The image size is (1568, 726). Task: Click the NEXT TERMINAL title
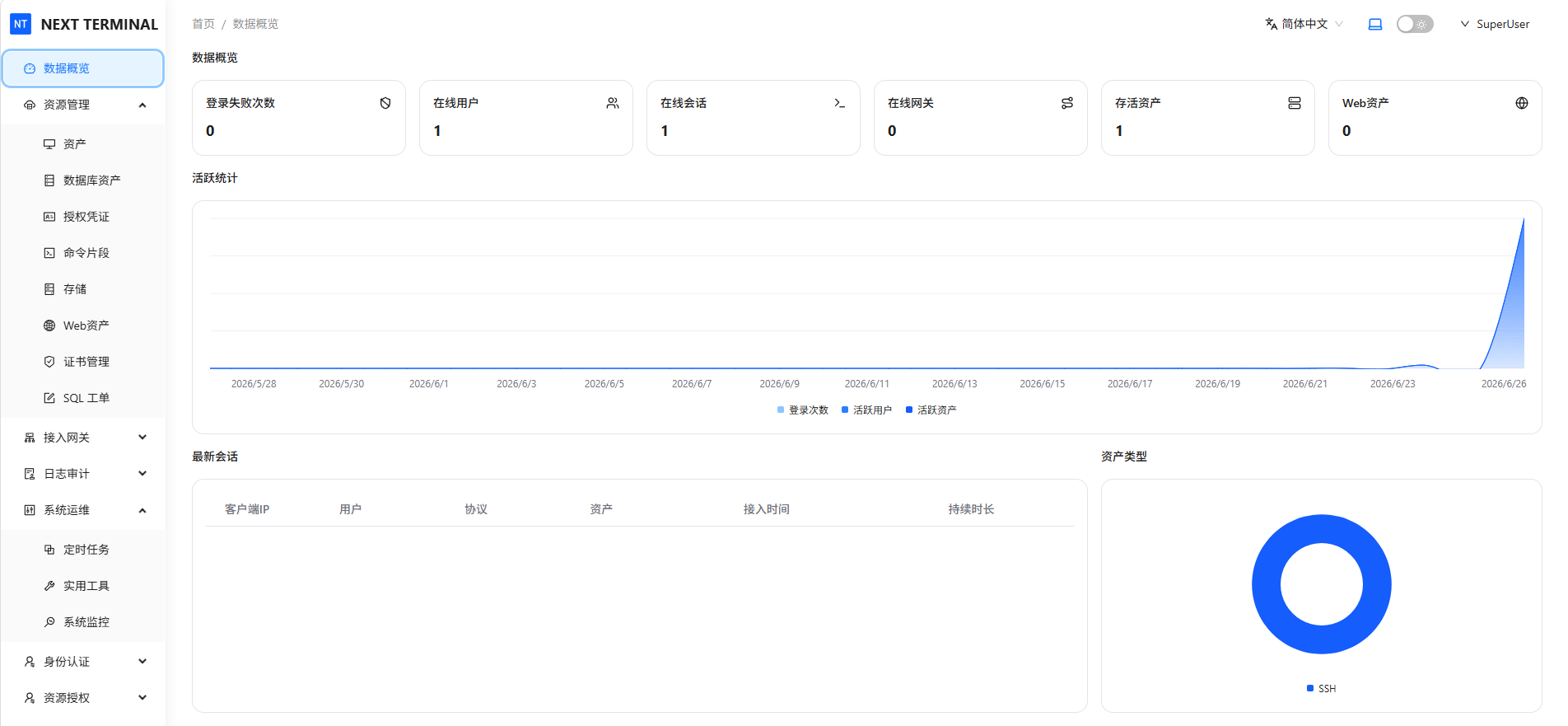tap(100, 25)
